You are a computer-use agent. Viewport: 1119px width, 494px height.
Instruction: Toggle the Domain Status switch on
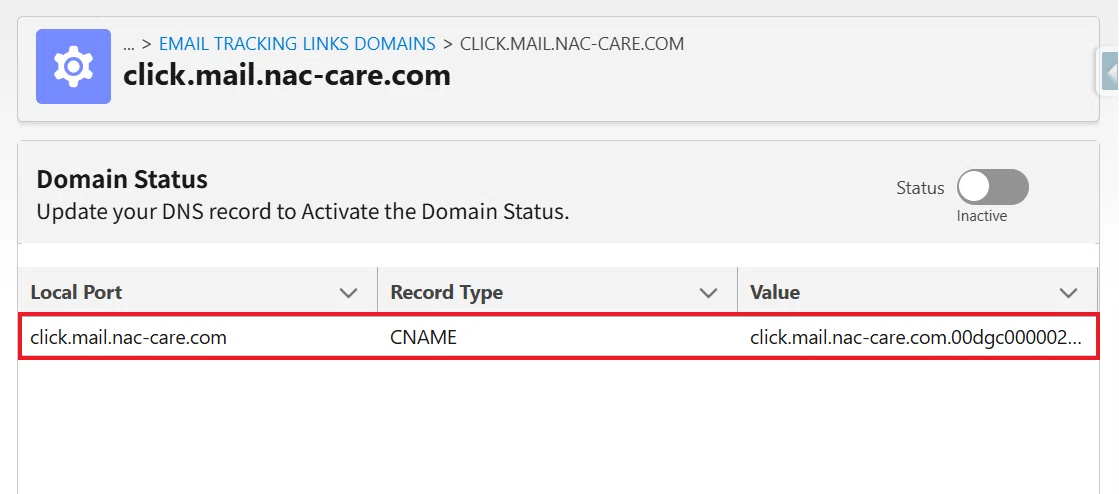[x=992, y=188]
